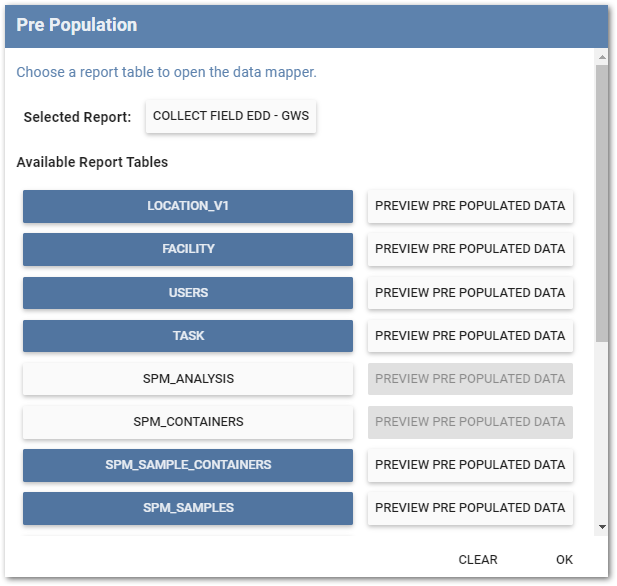Open the SPM_CONTAINERS report table
617x586 pixels.
[188, 422]
